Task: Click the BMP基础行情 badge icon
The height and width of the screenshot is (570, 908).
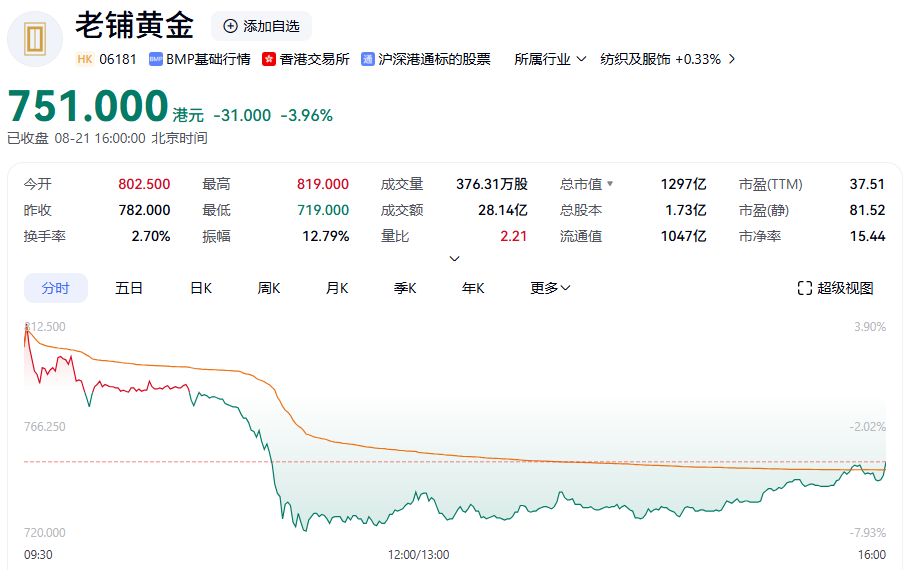Action: tap(156, 59)
